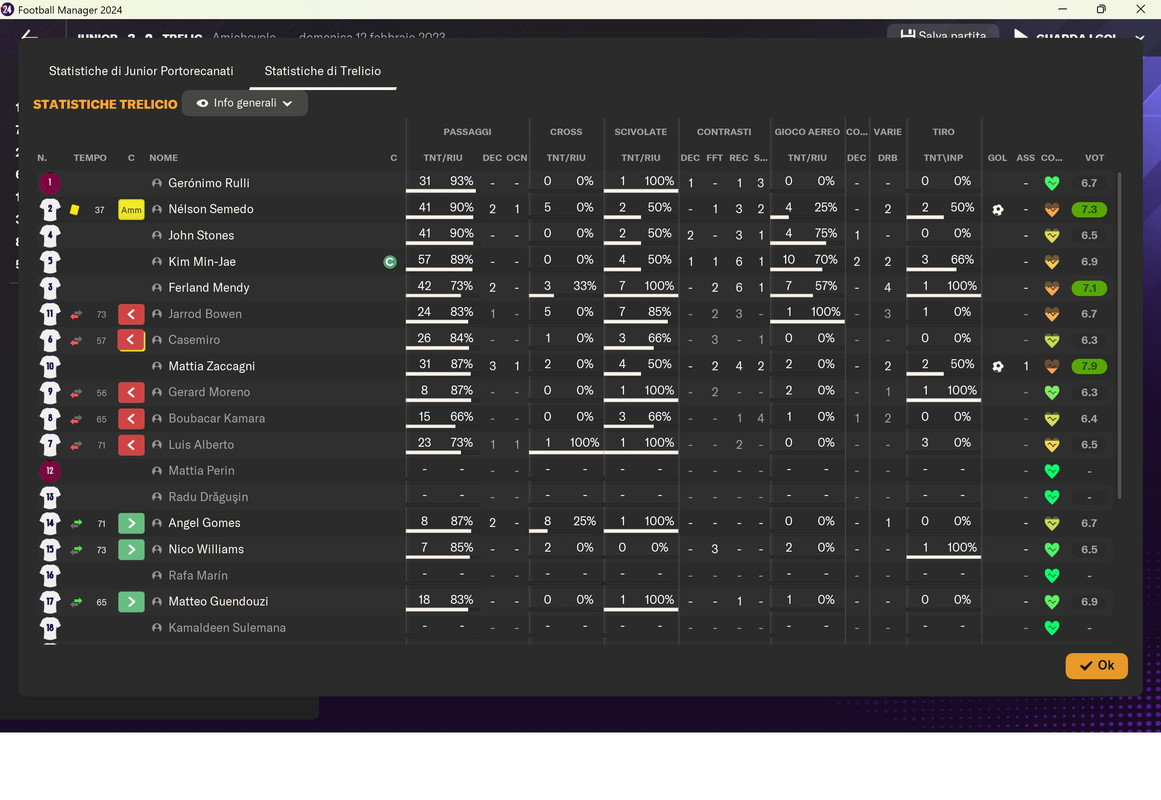Click the ASS assists column header
This screenshot has width=1161, height=800.
(x=1026, y=158)
